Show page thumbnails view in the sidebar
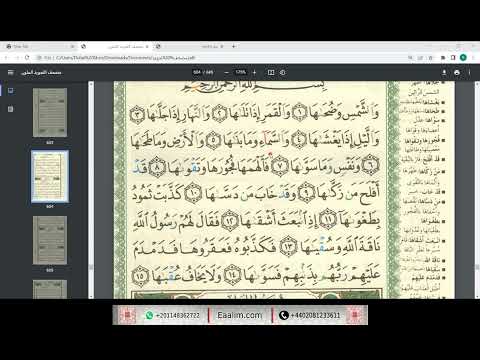This screenshot has height=360, width=480. (x=11, y=91)
